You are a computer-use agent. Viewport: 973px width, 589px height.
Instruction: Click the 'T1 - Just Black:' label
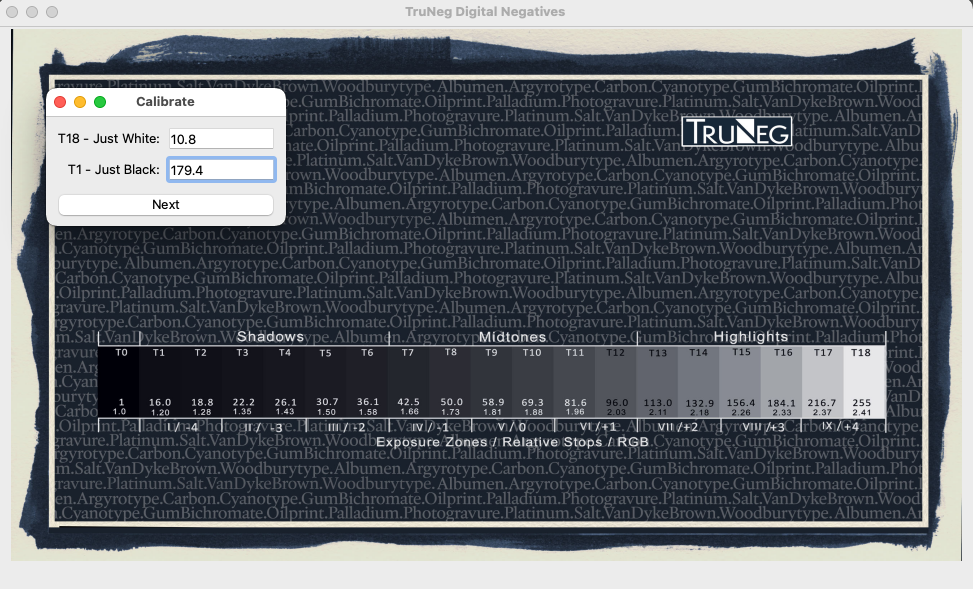[114, 169]
